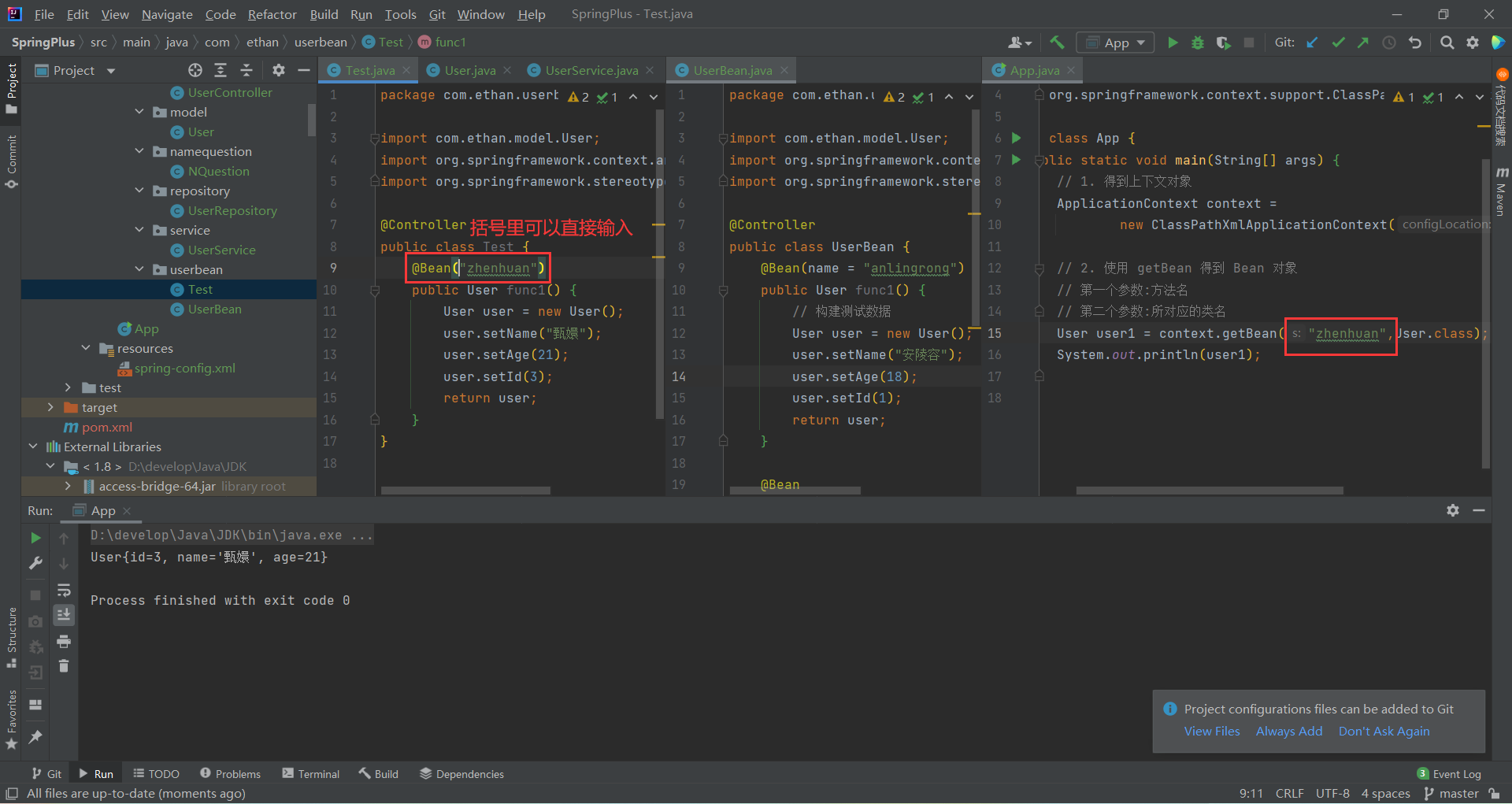Open Project panel options gear

pos(278,70)
